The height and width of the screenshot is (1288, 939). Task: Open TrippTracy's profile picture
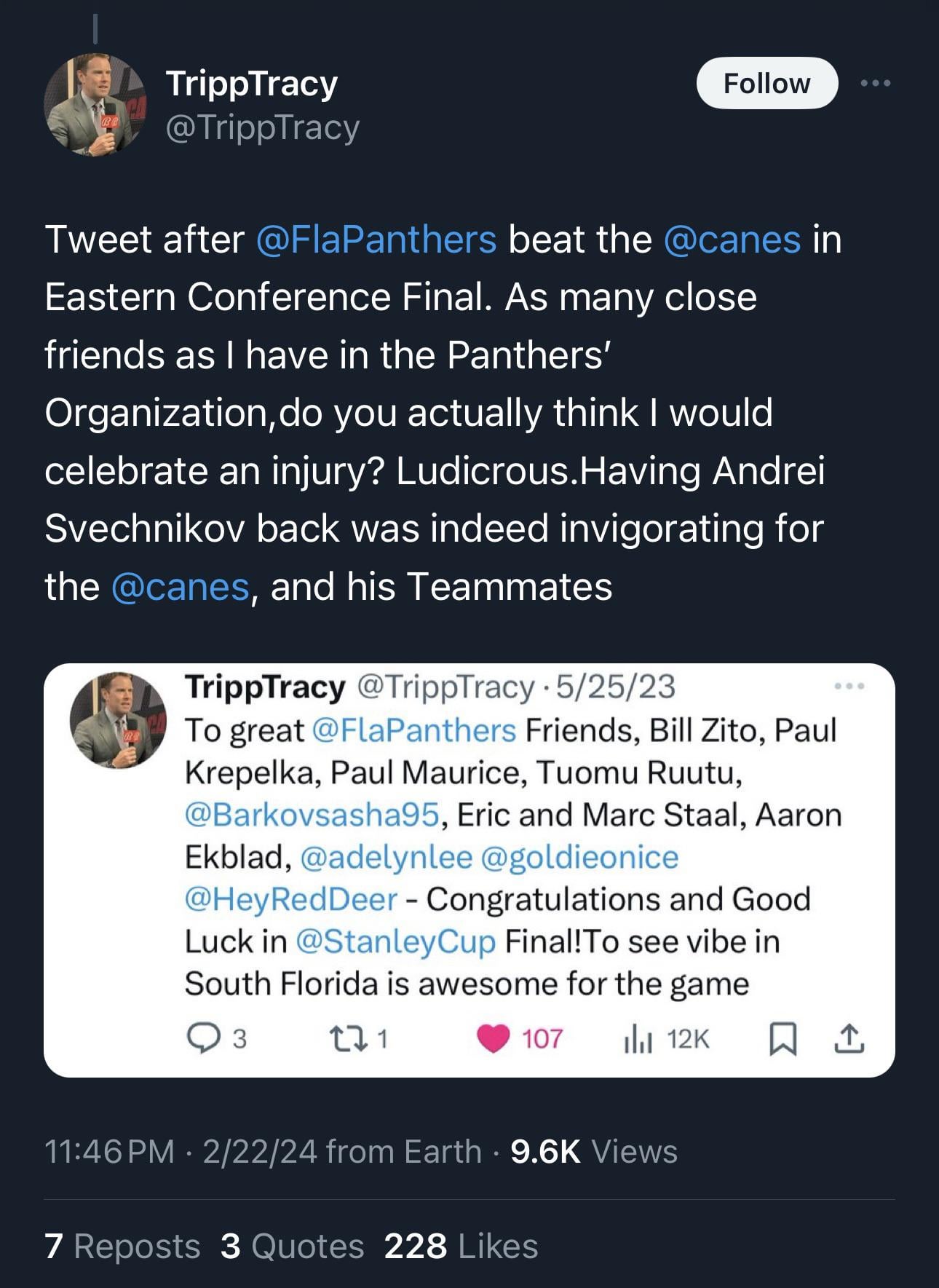tap(95, 105)
